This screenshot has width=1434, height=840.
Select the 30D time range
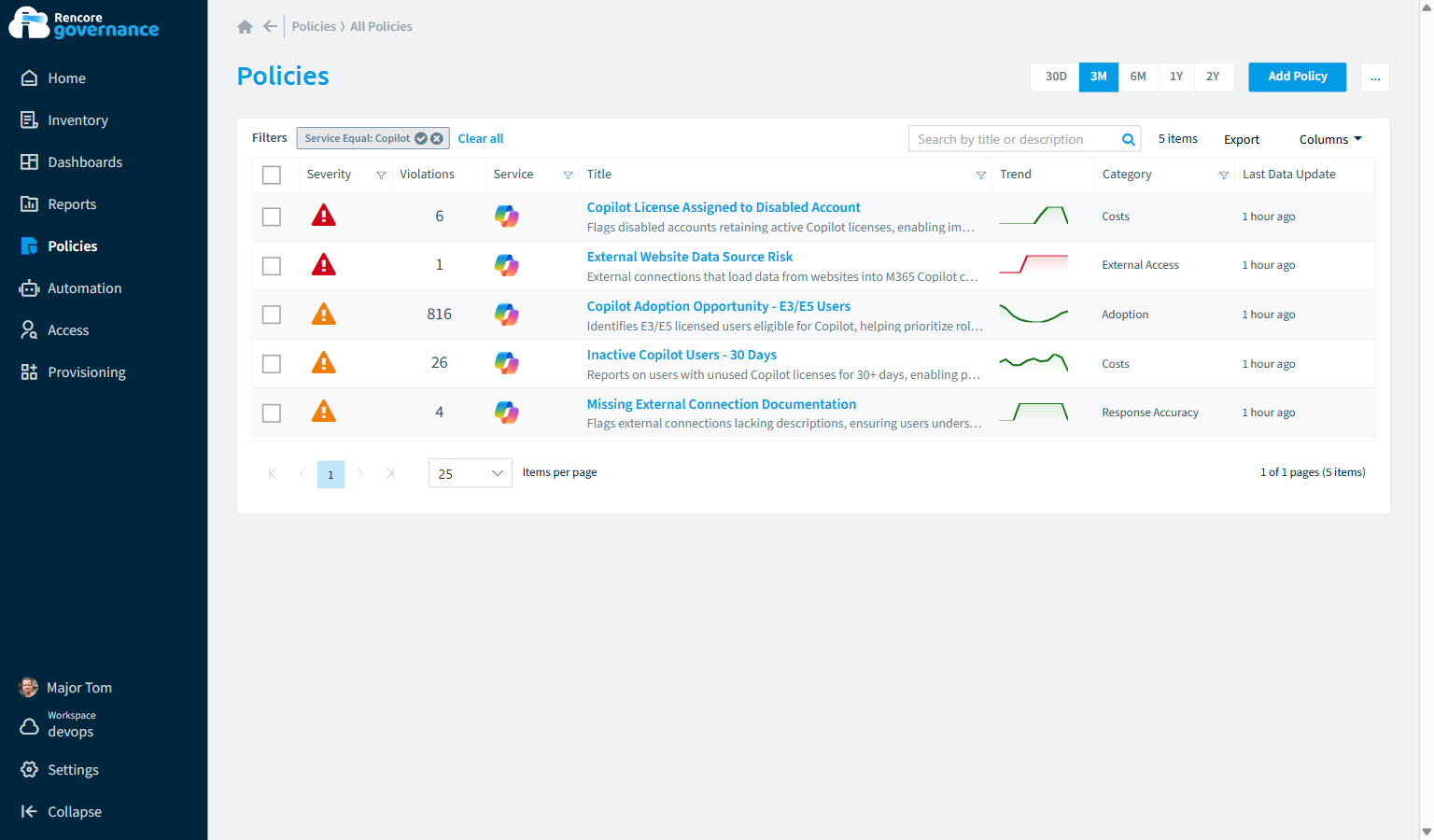[1056, 77]
